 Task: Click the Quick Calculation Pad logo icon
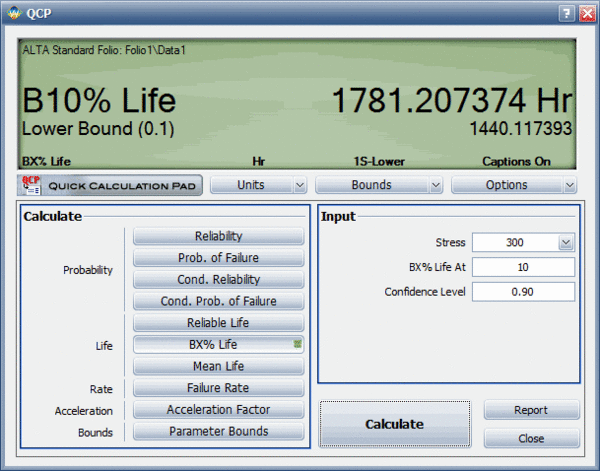(31, 185)
